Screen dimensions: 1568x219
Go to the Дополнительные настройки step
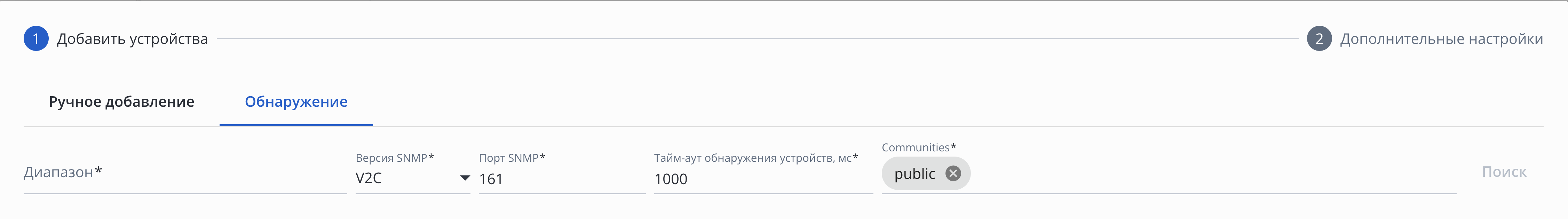(x=1441, y=39)
